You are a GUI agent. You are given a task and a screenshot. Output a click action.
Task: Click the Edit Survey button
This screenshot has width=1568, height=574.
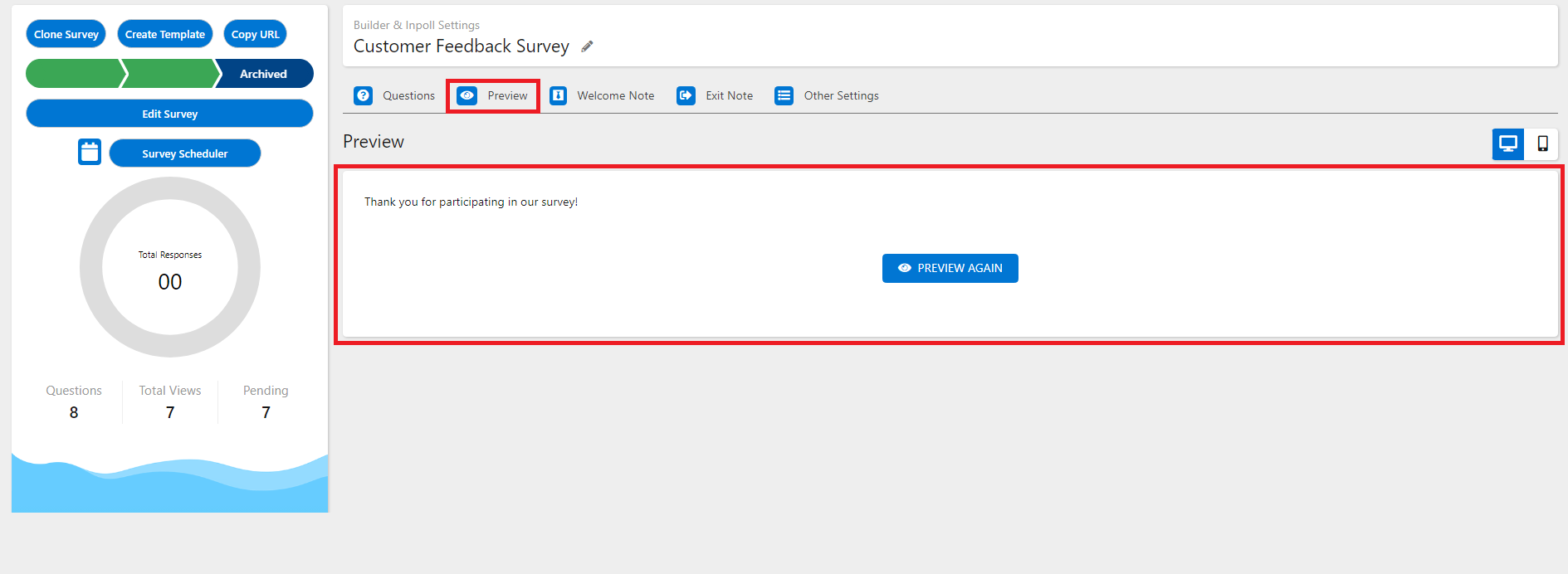(169, 114)
